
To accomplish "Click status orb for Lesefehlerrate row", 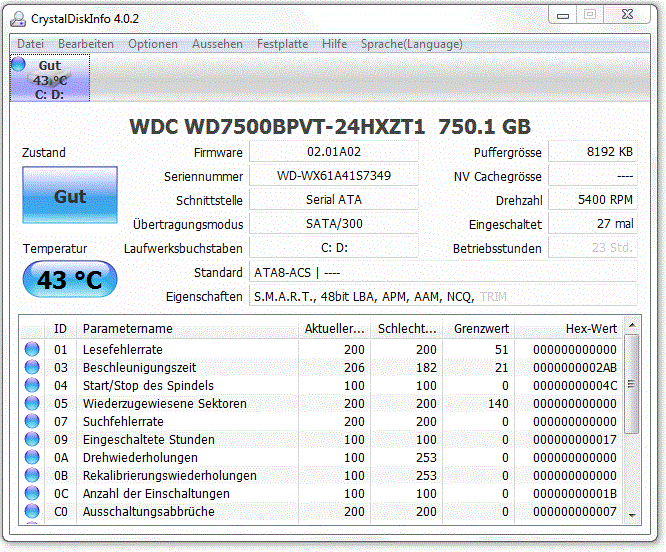I will 32,349.
